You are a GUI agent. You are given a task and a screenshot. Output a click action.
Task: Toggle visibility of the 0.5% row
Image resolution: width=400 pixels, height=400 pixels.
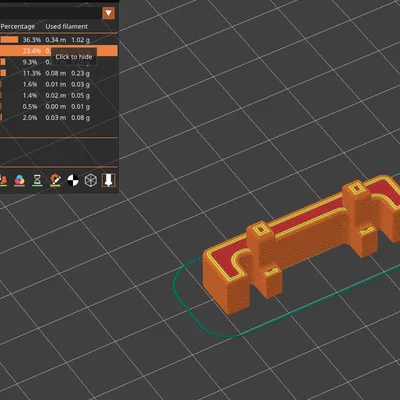59,107
